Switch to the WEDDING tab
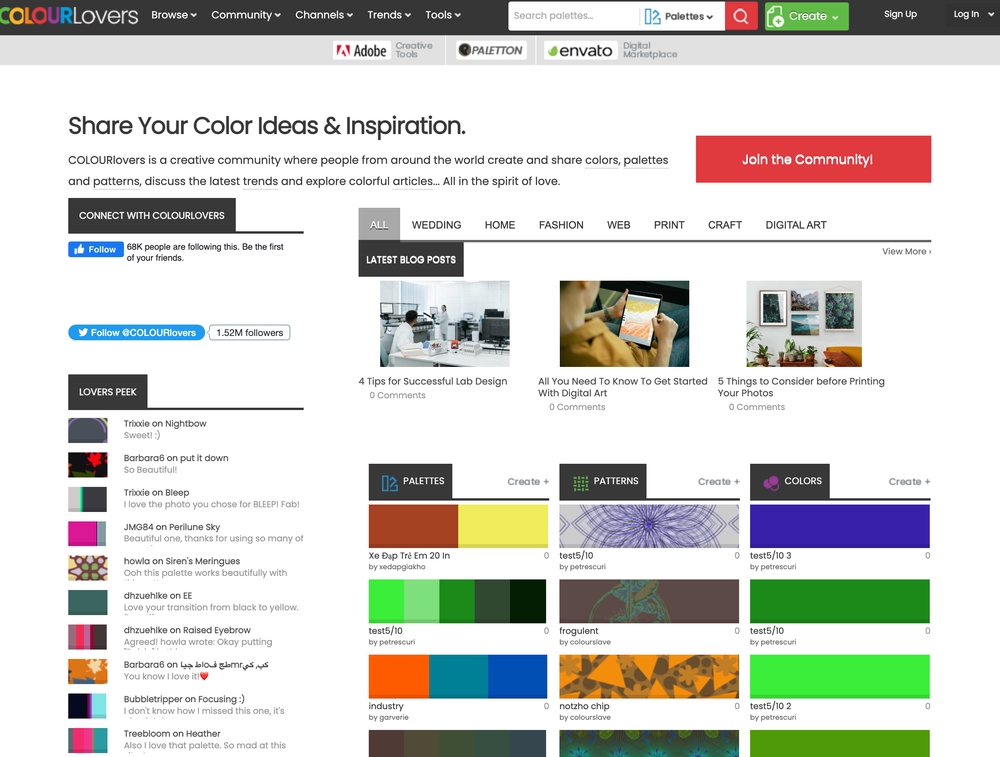 (436, 225)
